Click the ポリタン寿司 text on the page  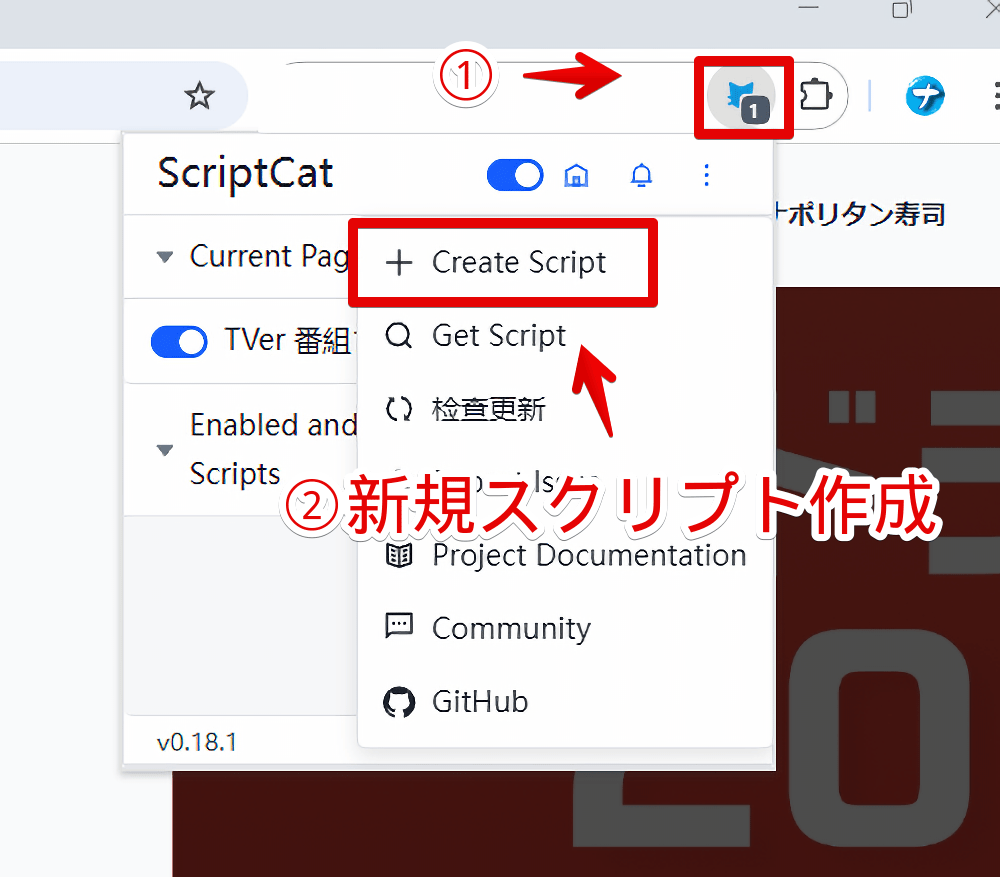[866, 214]
